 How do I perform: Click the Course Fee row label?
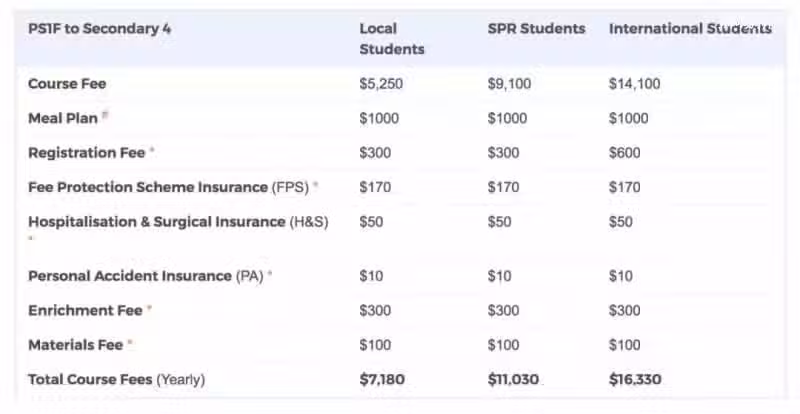(67, 84)
